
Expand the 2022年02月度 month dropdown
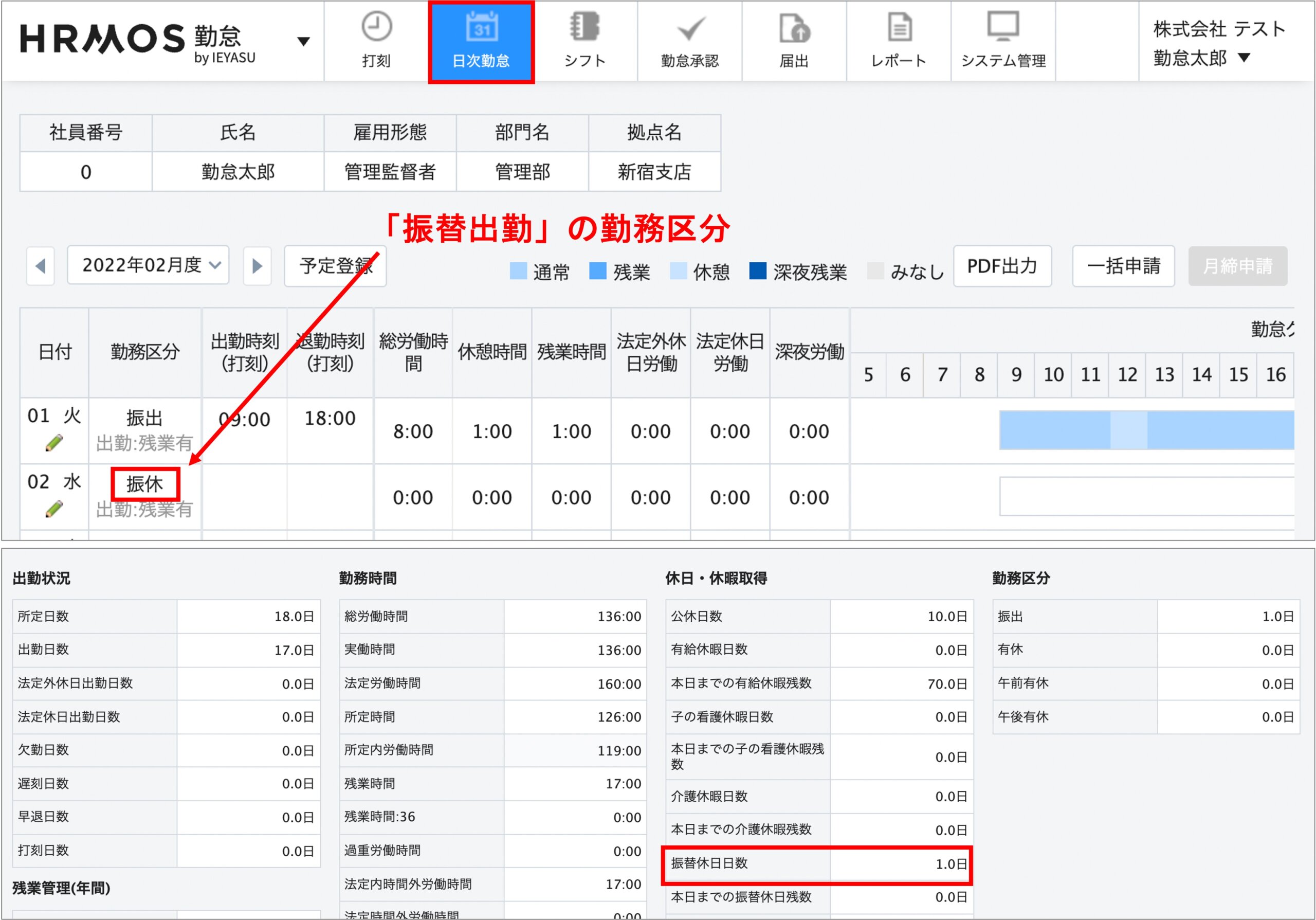(149, 265)
